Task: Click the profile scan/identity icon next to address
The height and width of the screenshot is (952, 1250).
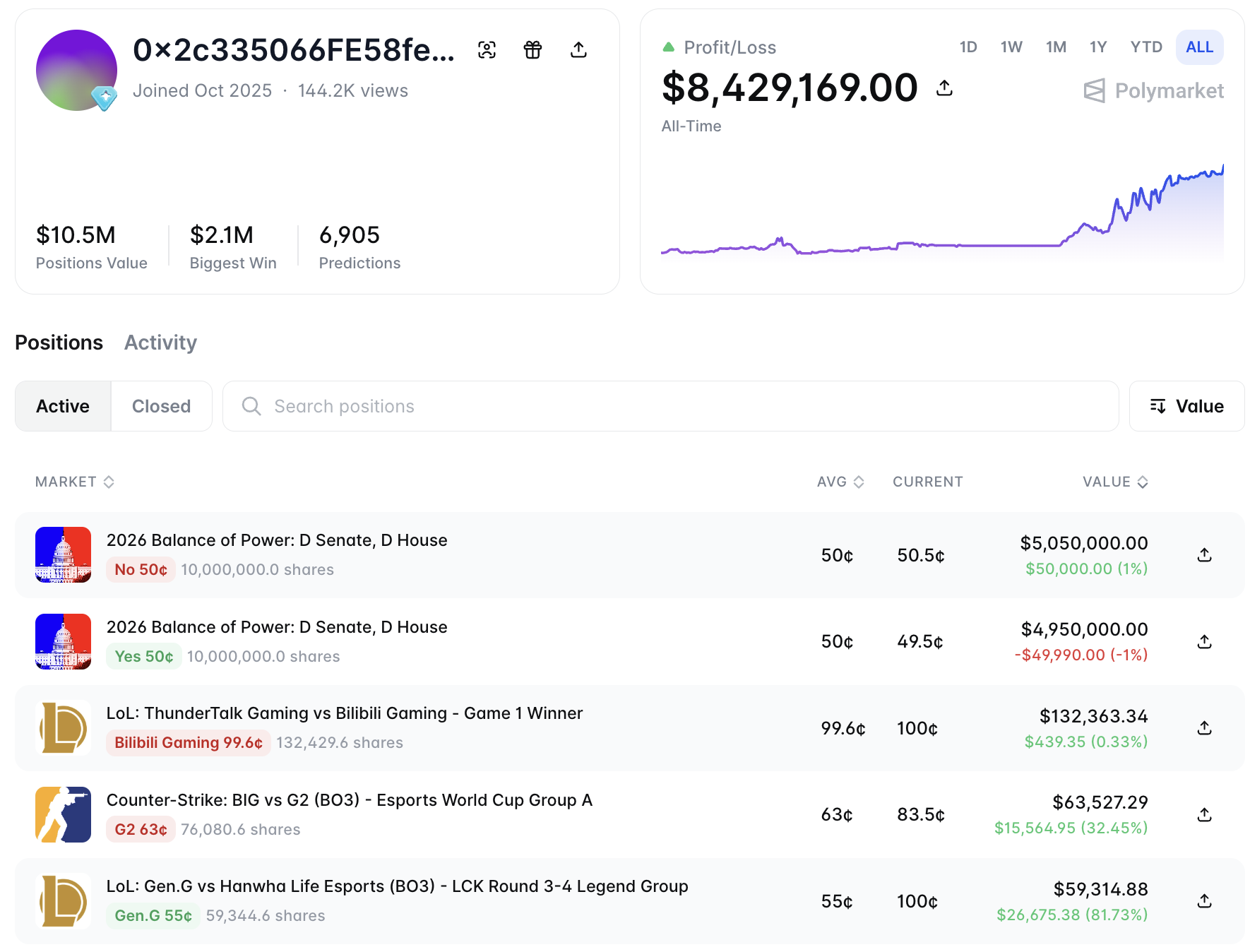Action: click(x=487, y=49)
